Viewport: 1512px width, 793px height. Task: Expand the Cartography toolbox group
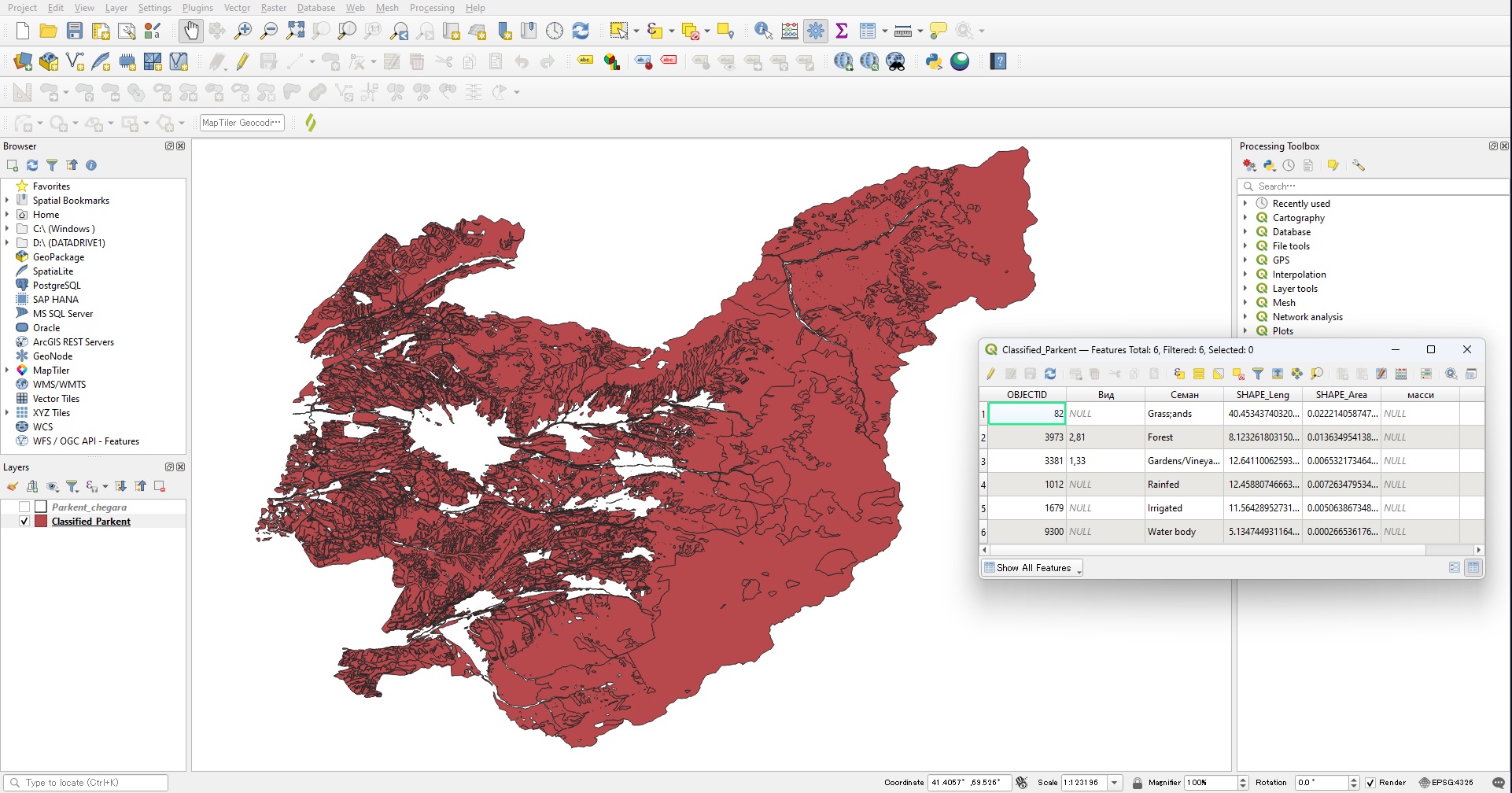(1245, 218)
